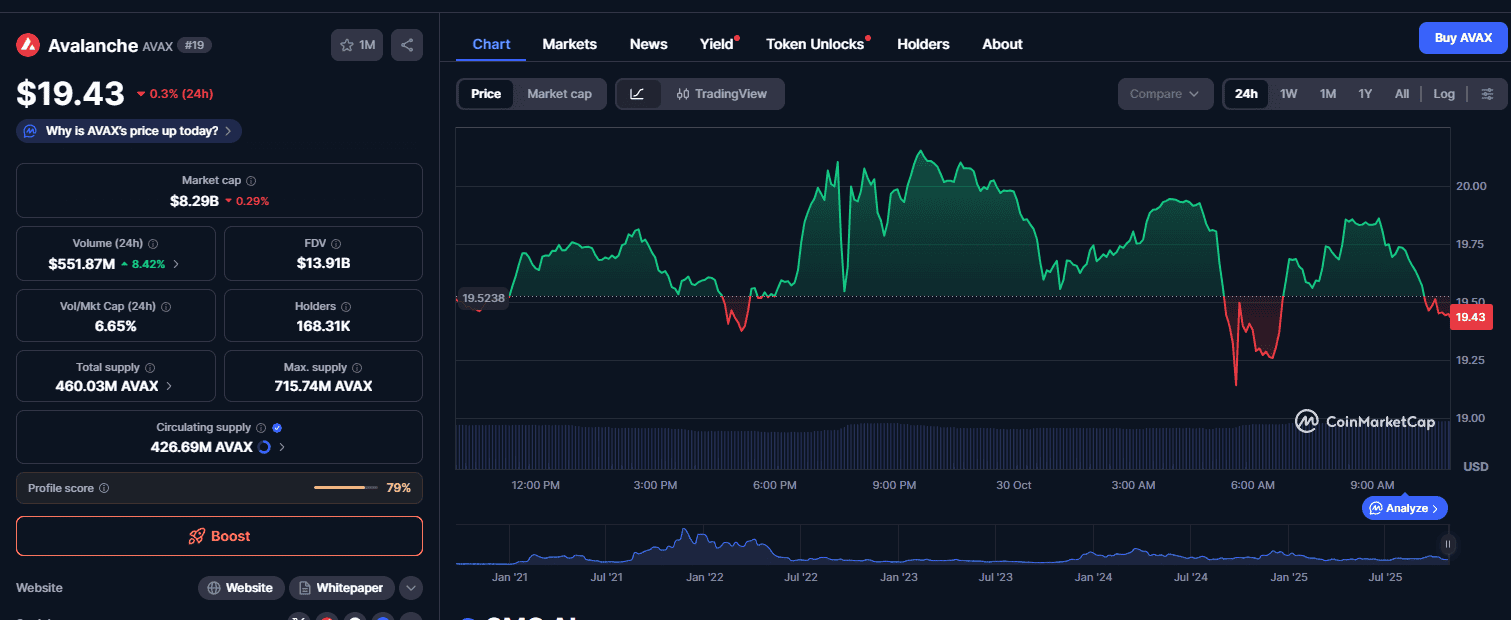Expand Why is AVAX's price up today
The height and width of the screenshot is (620, 1511).
click(x=129, y=131)
